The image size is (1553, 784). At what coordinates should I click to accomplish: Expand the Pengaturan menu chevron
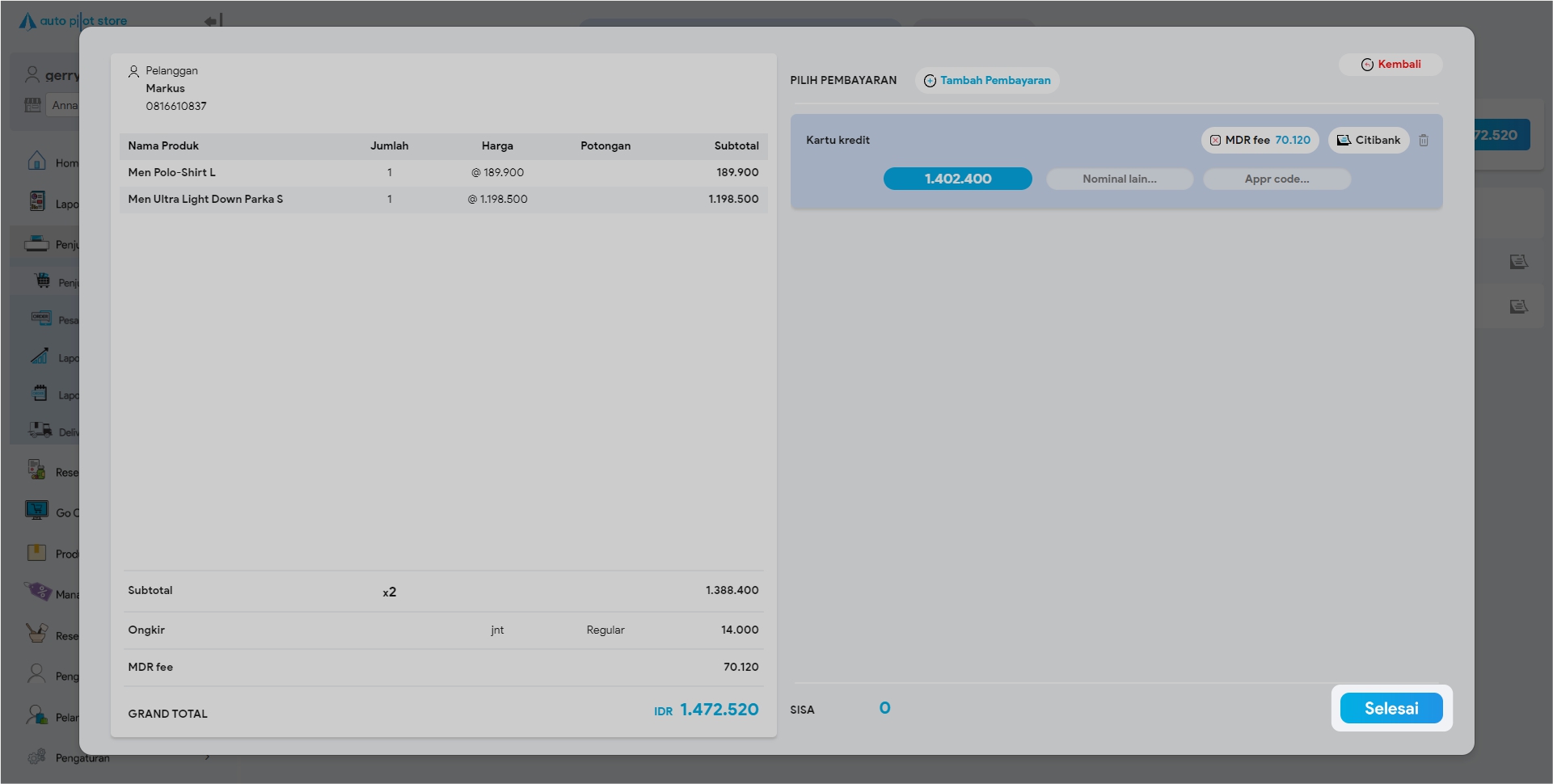(208, 758)
